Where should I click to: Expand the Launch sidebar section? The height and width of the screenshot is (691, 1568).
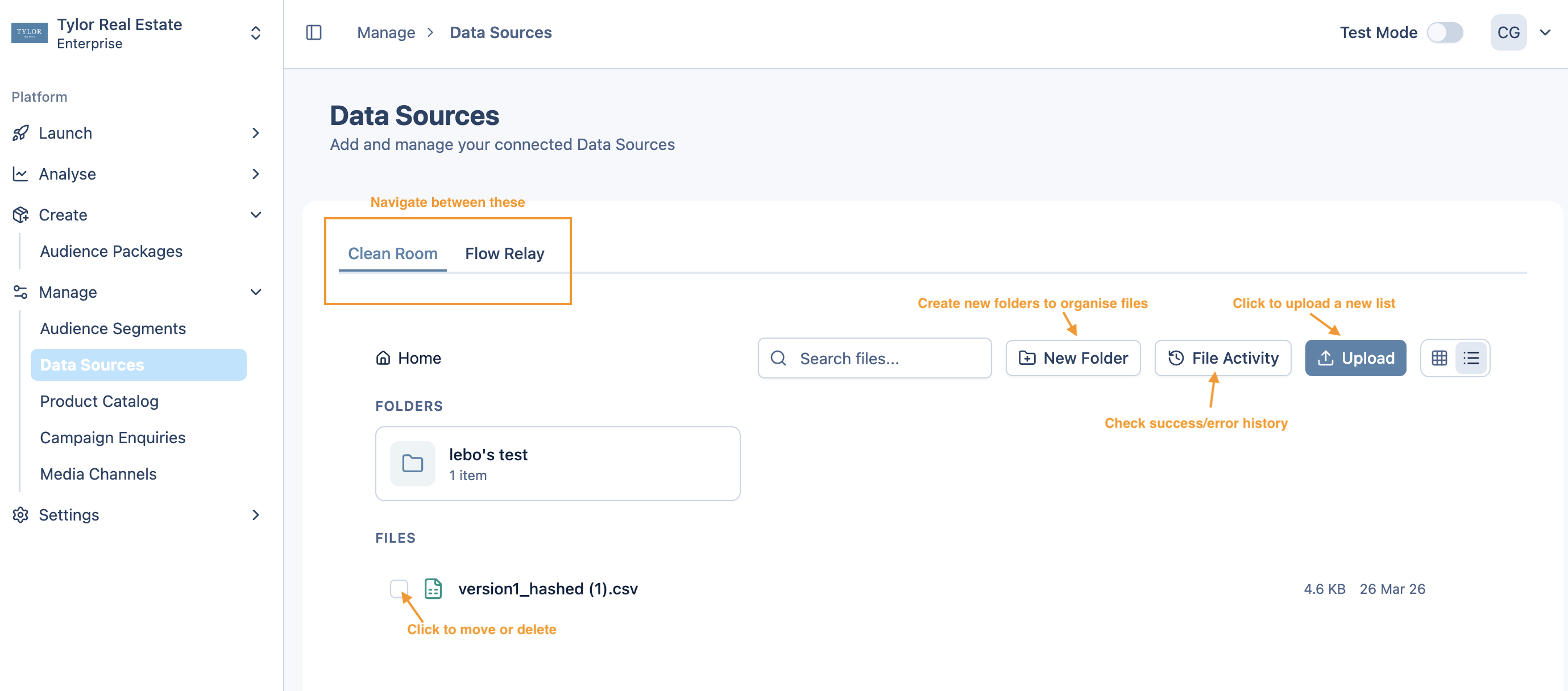[x=256, y=132]
